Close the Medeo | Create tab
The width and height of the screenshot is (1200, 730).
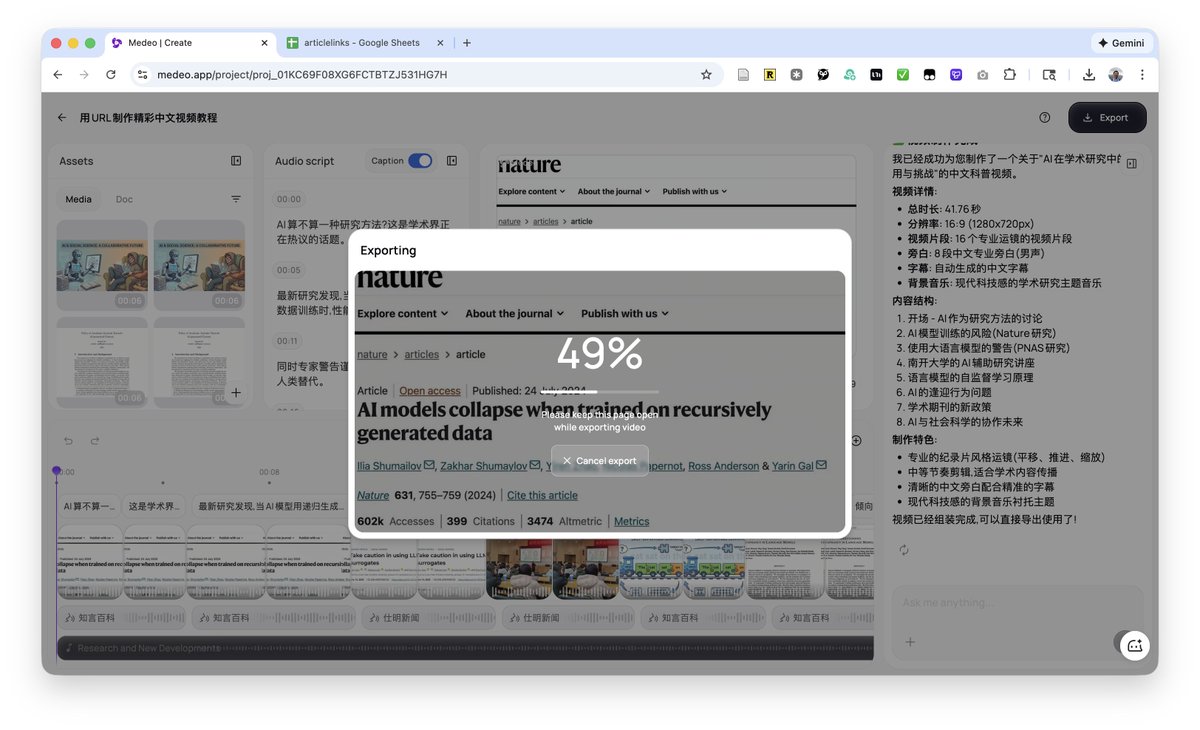[x=265, y=43]
